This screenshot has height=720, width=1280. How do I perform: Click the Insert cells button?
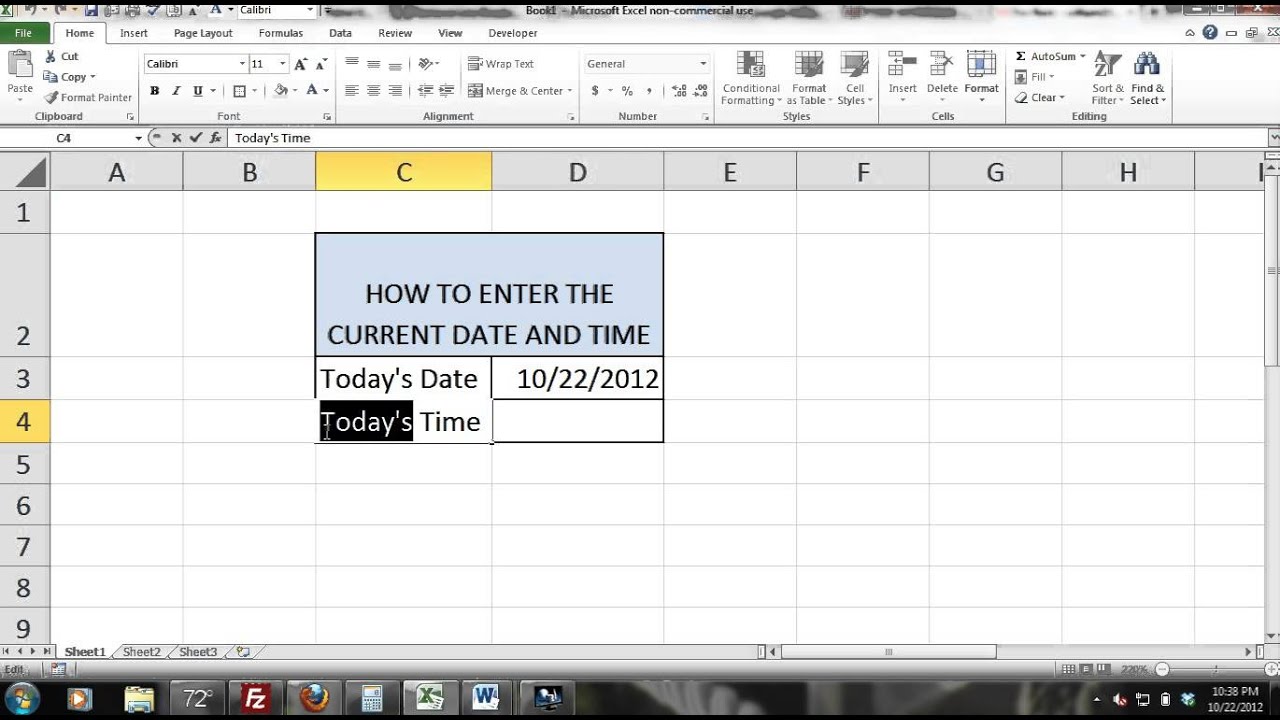coord(903,75)
